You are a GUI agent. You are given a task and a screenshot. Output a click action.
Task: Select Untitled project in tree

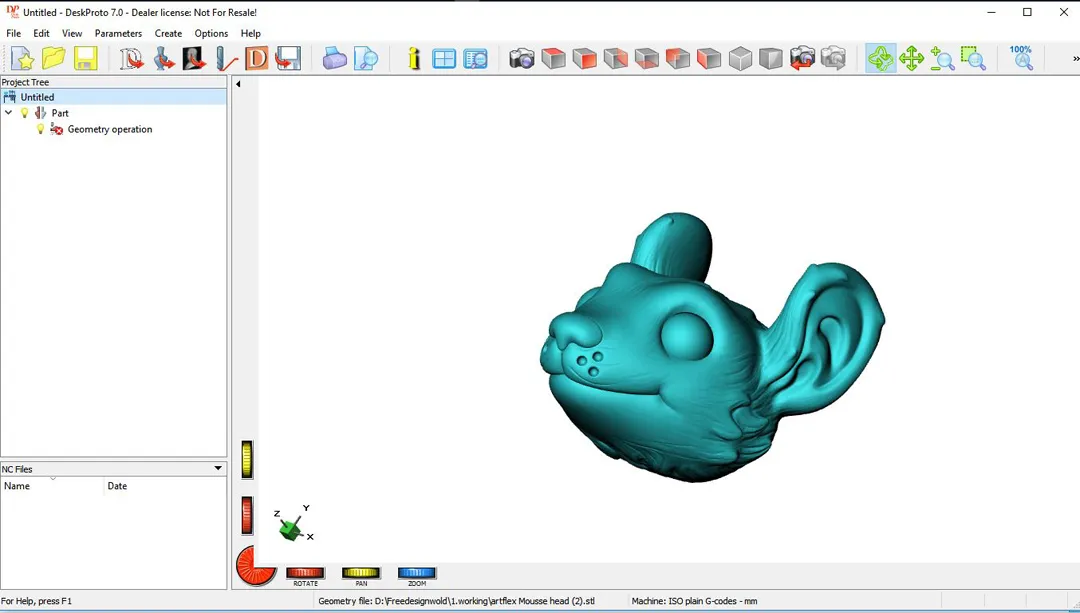37,97
